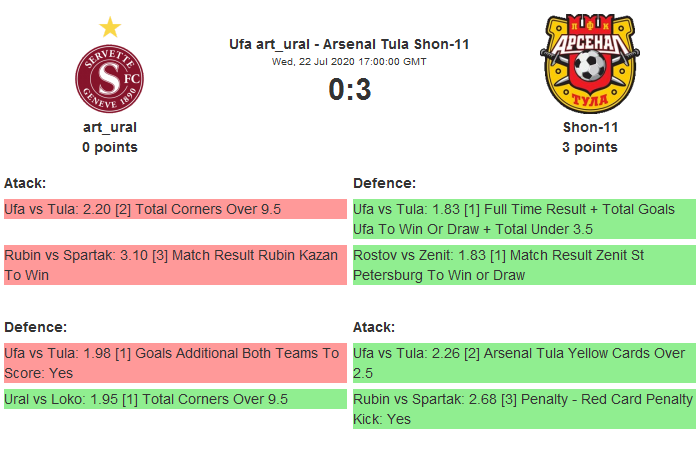The image size is (700, 460).
Task: Click the Servette FC club logo
Action: click(109, 79)
